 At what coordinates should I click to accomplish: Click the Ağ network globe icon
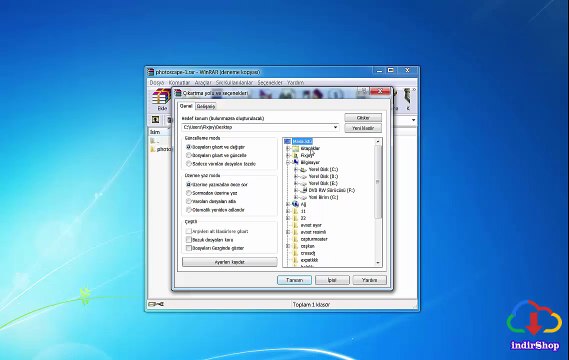[x=295, y=204]
